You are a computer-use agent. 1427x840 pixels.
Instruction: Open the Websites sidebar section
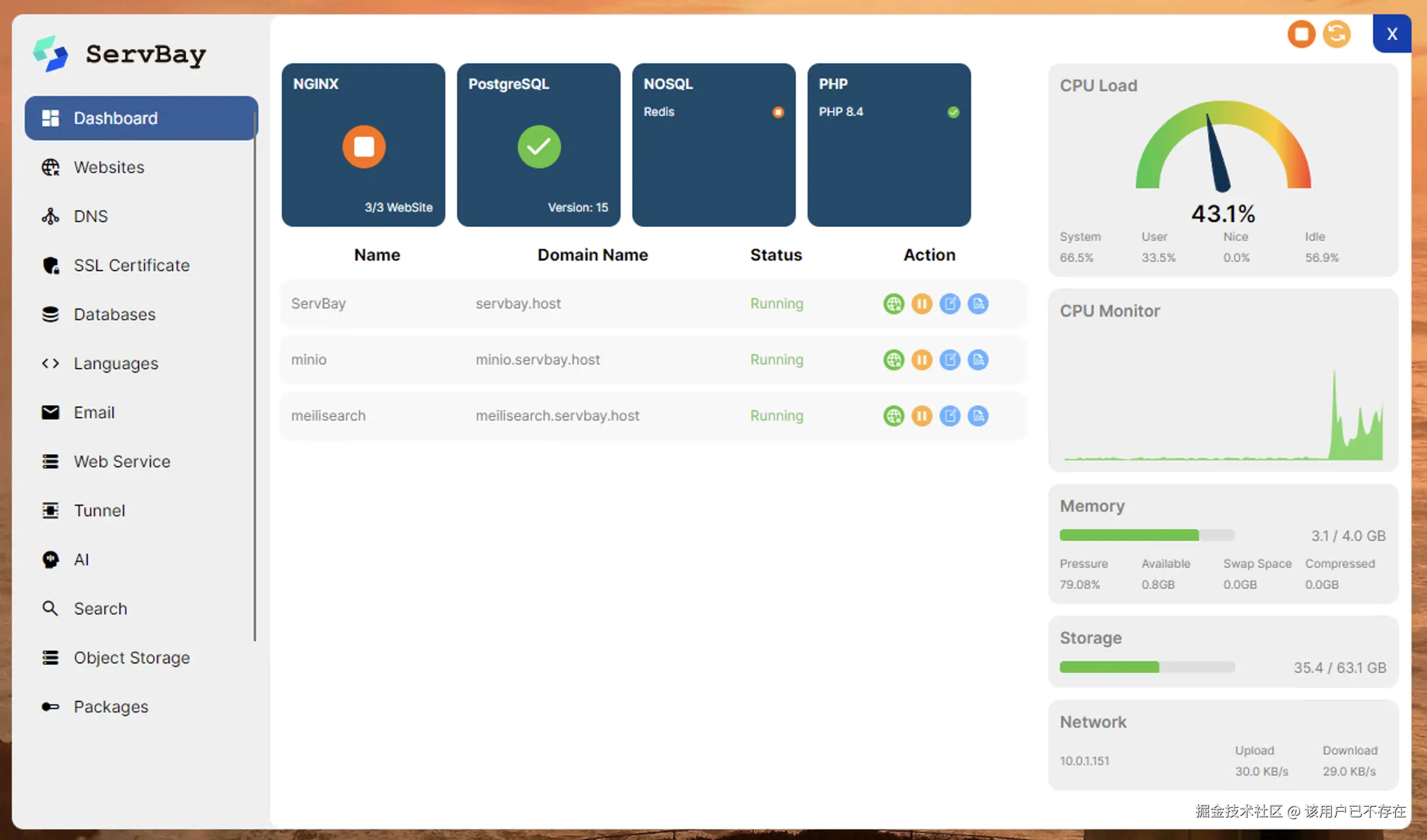coord(109,168)
